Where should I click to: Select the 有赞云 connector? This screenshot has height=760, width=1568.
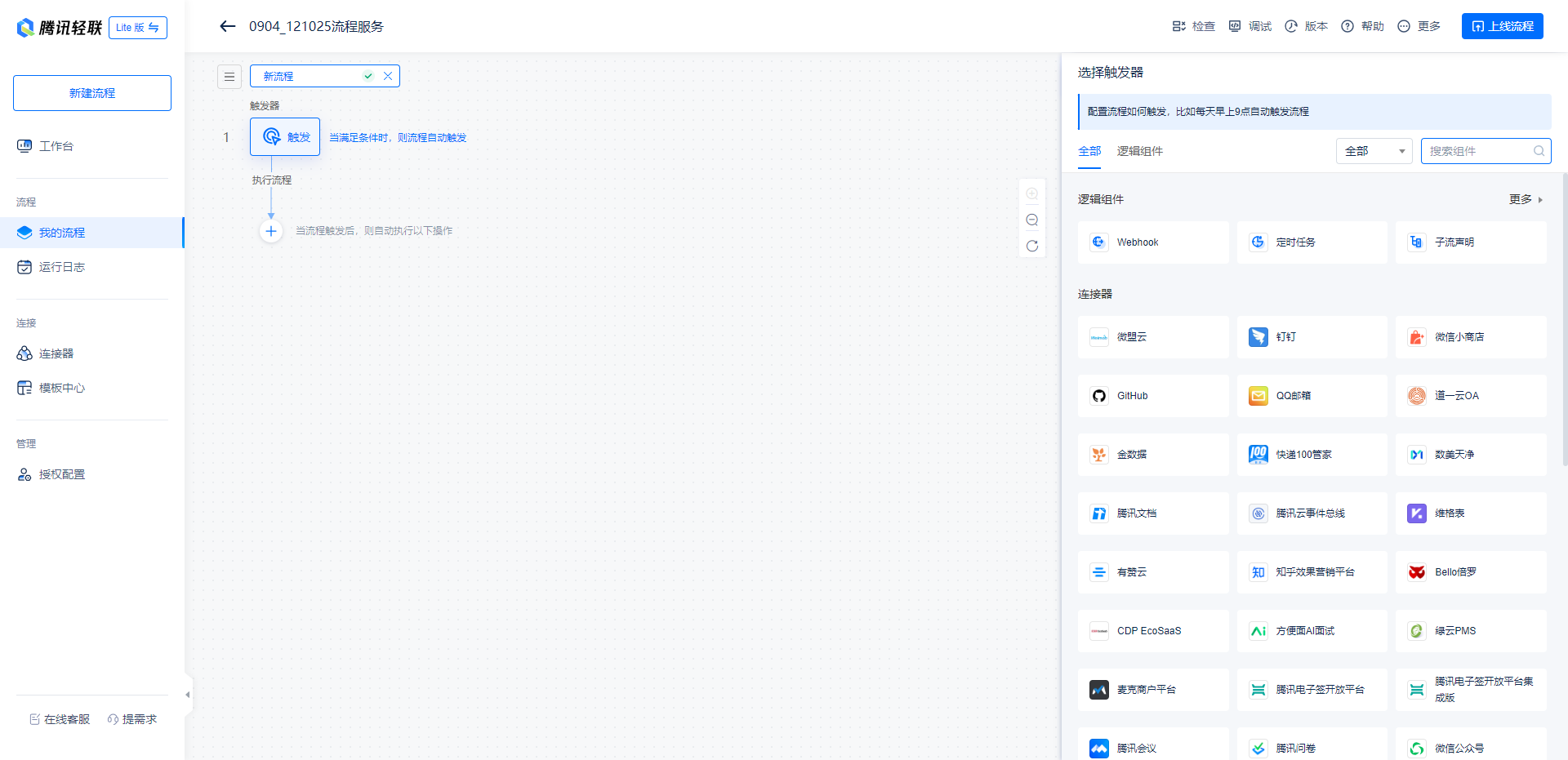(x=1153, y=572)
